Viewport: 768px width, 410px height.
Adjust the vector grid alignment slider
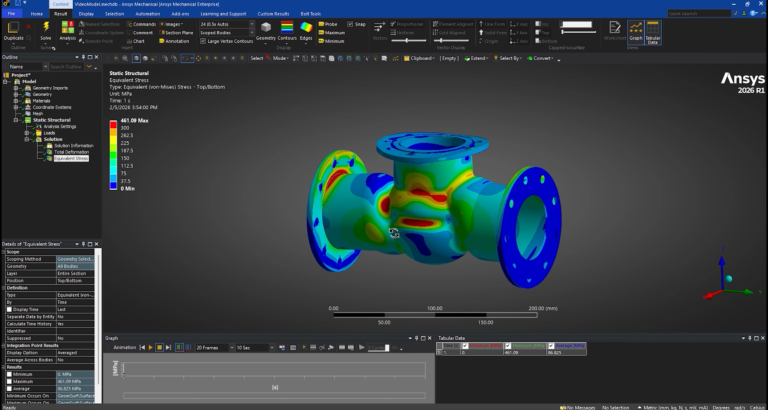[451, 41]
